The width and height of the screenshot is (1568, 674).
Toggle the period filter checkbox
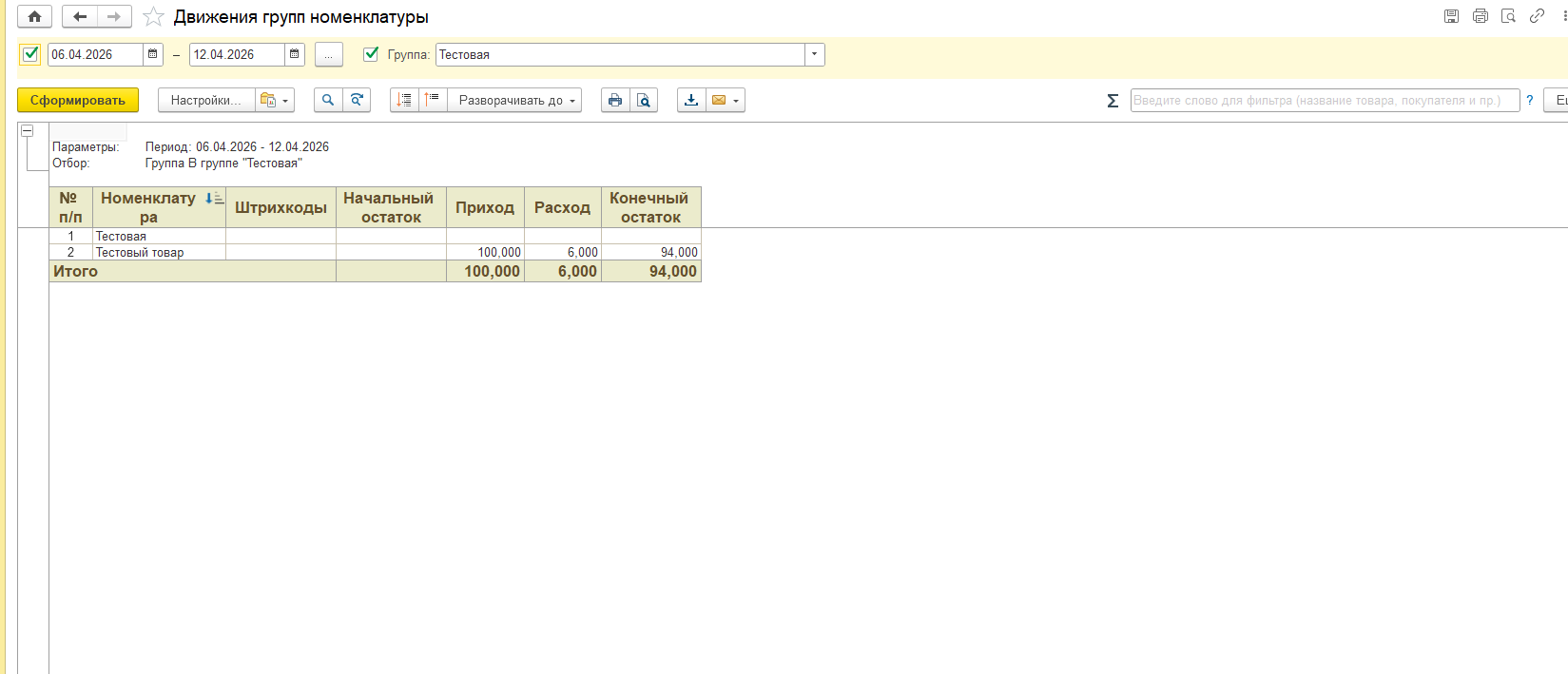[x=30, y=54]
